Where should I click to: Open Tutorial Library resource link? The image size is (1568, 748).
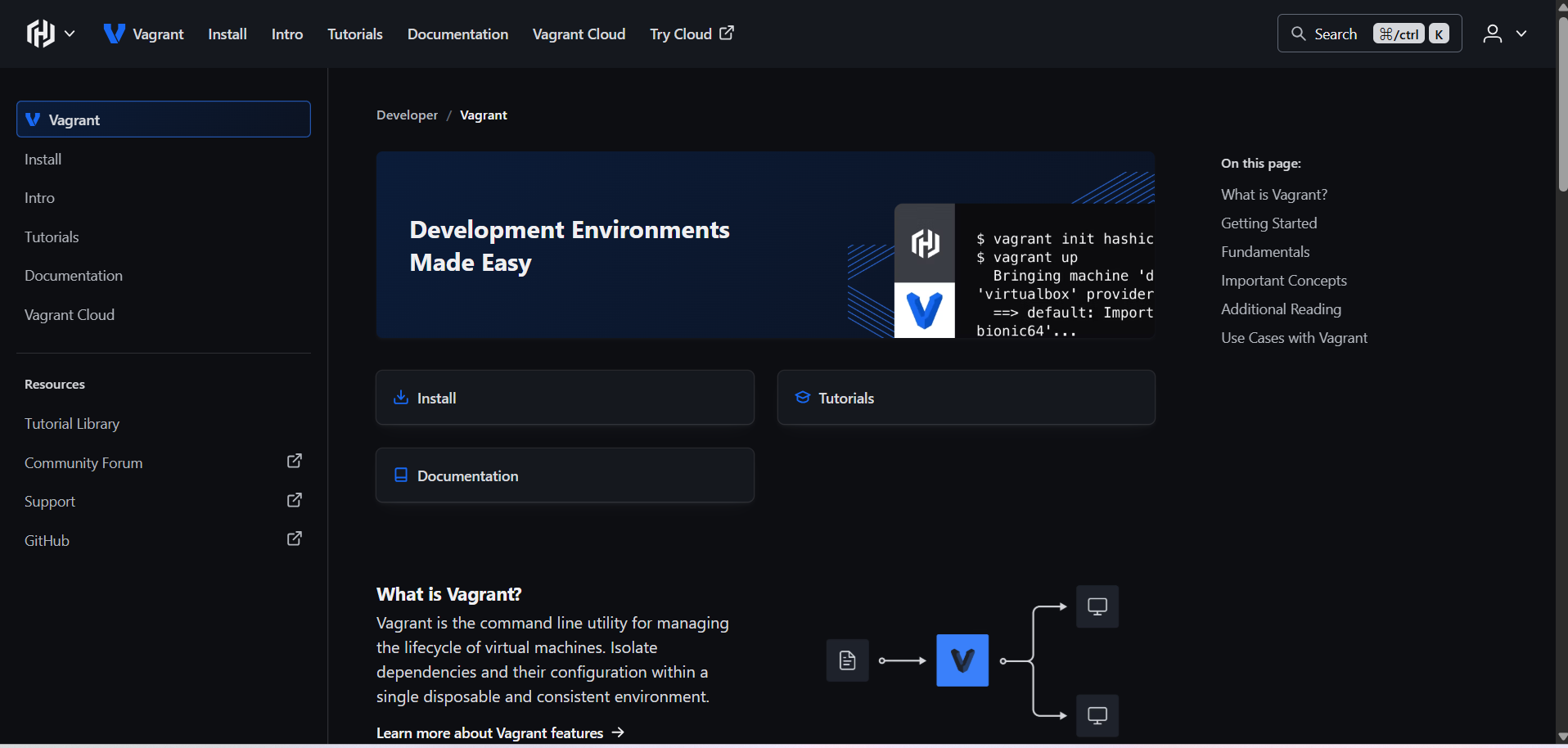[72, 424]
